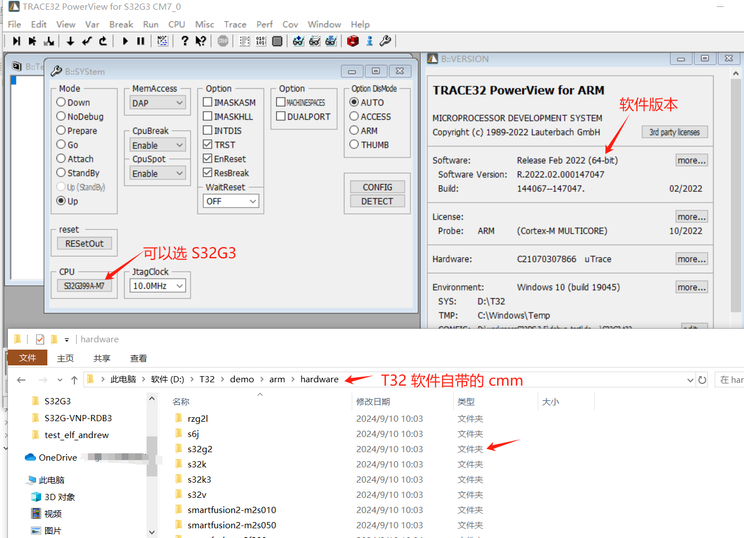Open the Explorer recent locations chevron
The height and width of the screenshot is (538, 744).
[60, 380]
